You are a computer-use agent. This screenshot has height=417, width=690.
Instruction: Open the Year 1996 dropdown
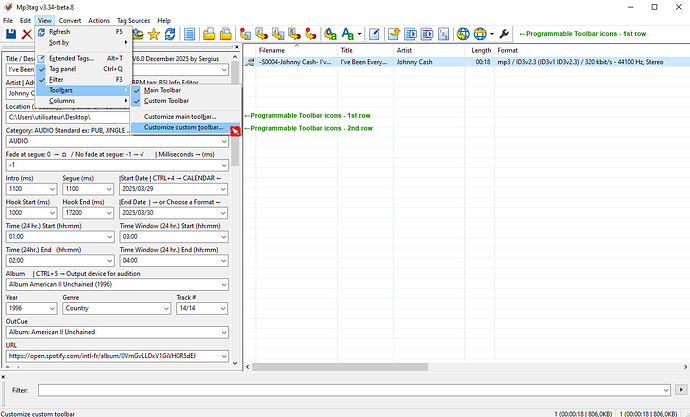(52, 308)
